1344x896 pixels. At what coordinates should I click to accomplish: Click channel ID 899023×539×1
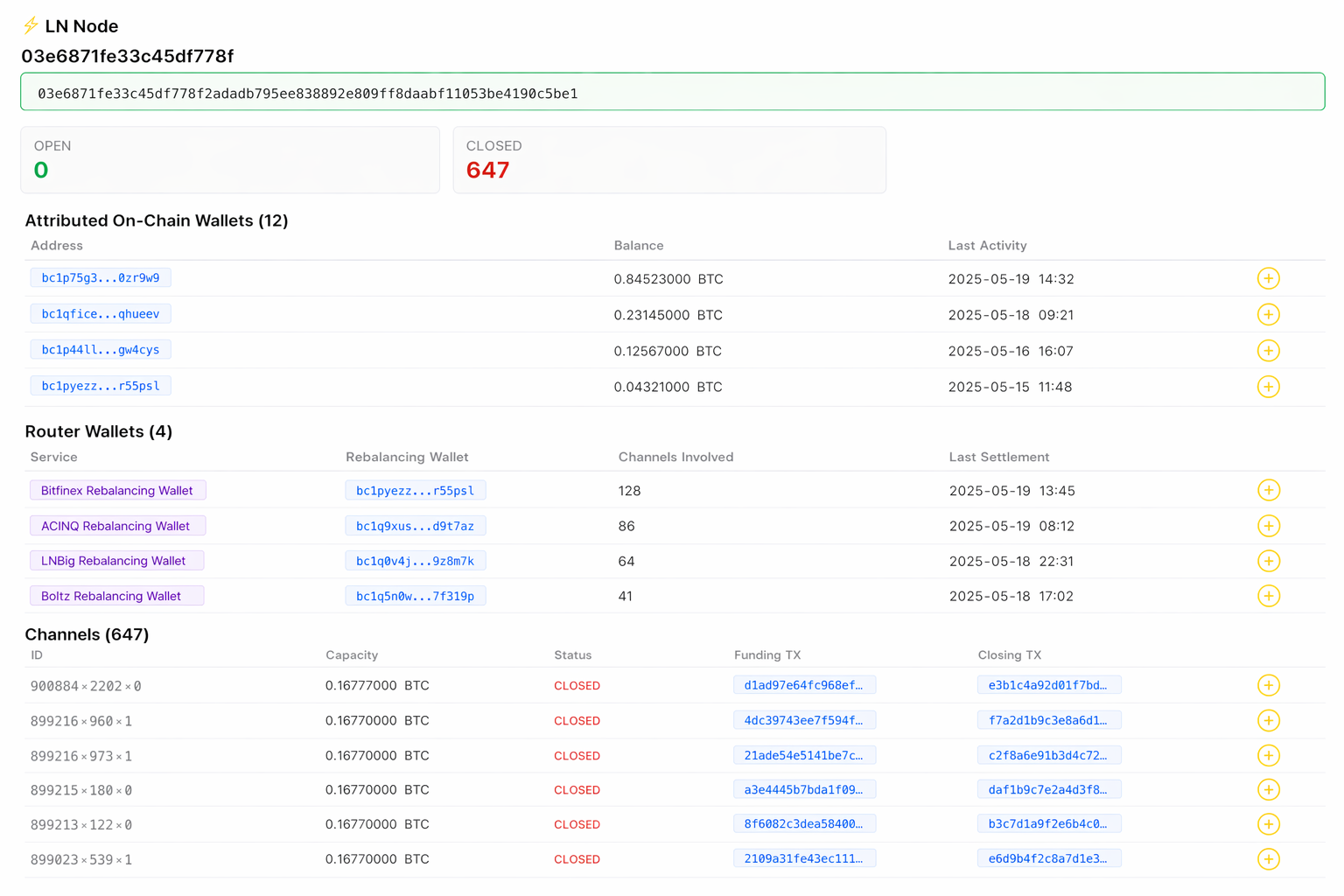pyautogui.click(x=81, y=860)
